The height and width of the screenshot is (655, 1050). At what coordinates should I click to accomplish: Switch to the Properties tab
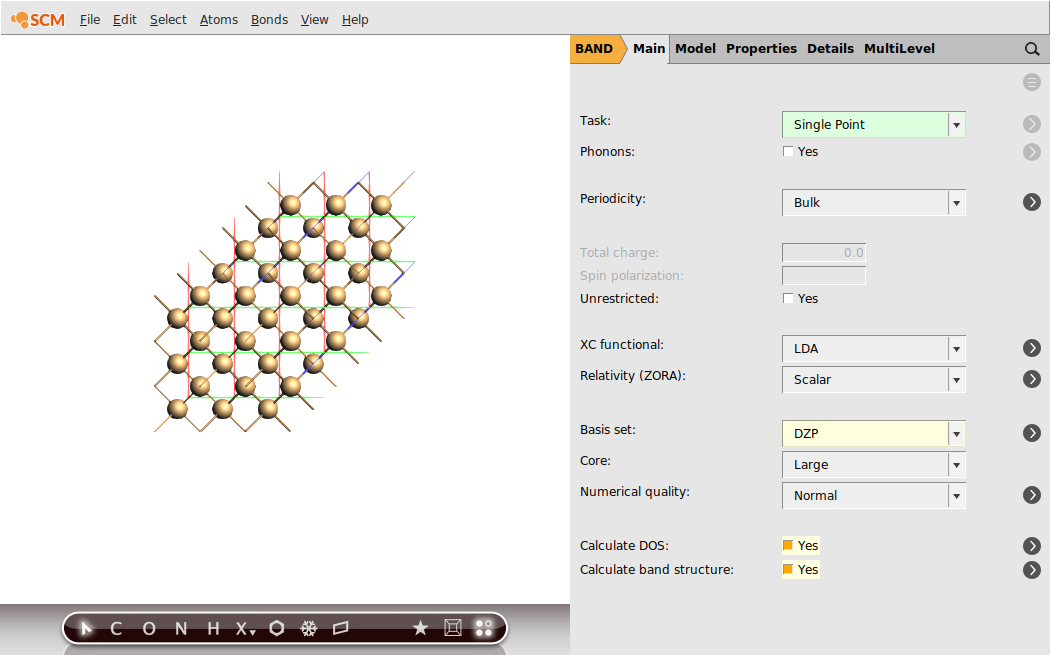pos(761,48)
